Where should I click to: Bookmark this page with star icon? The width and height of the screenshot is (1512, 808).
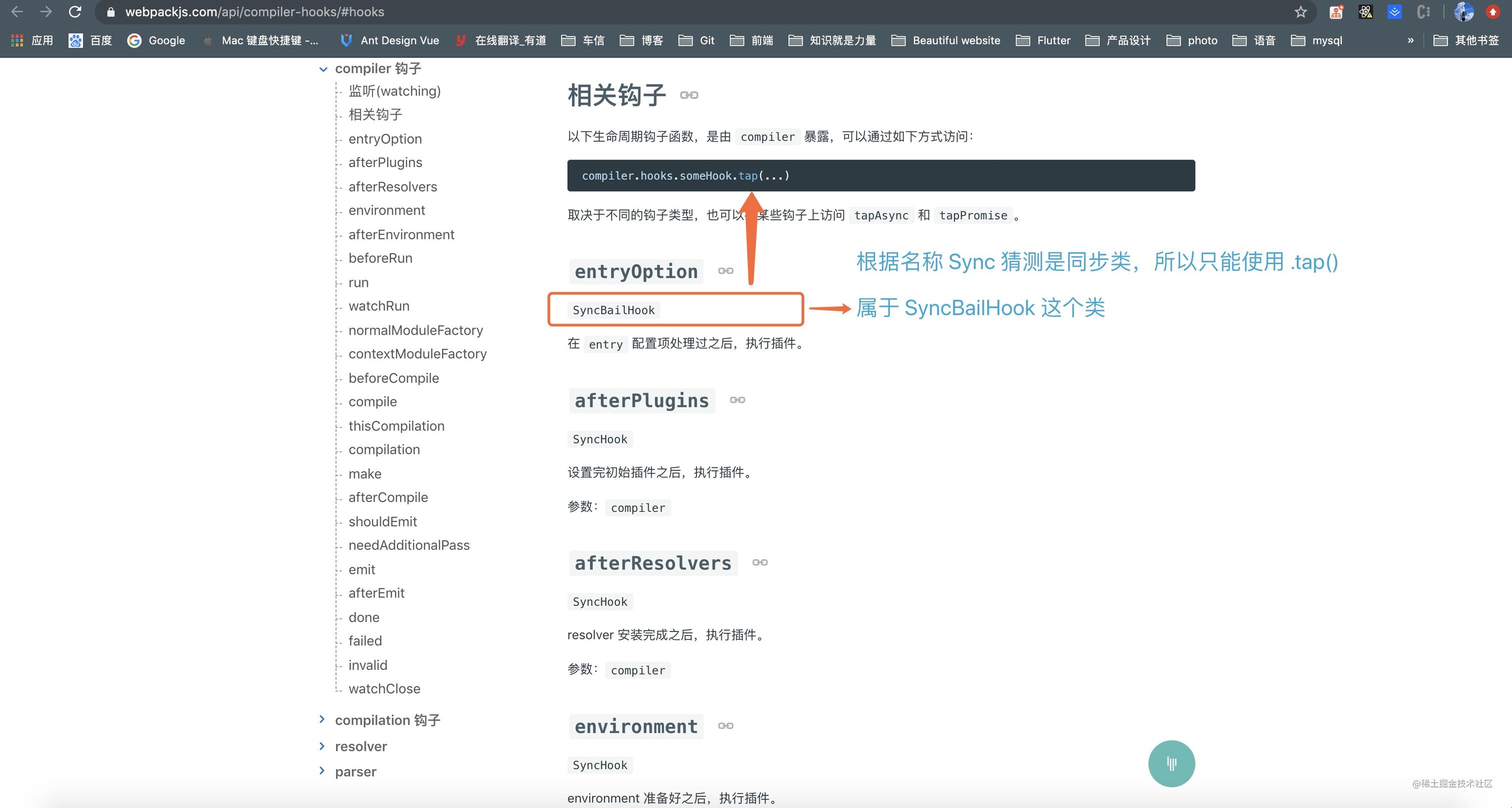[1300, 12]
